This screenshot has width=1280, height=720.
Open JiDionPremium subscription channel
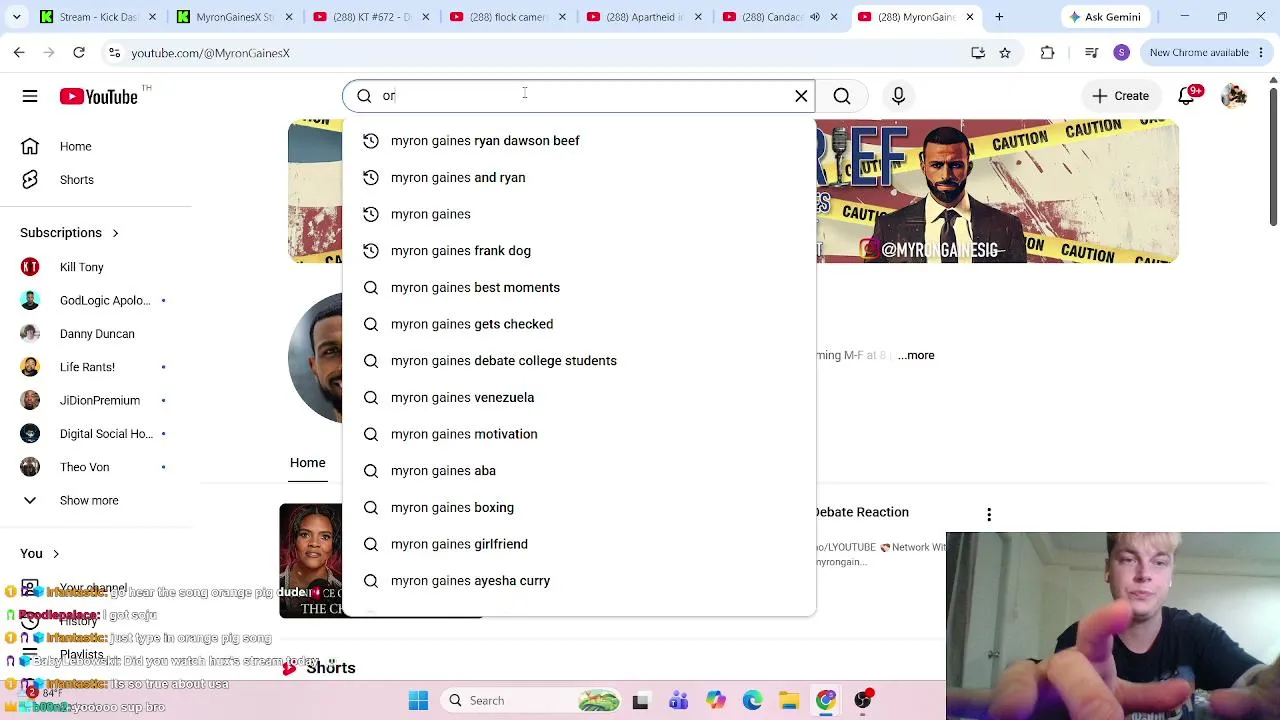[x=96, y=401]
